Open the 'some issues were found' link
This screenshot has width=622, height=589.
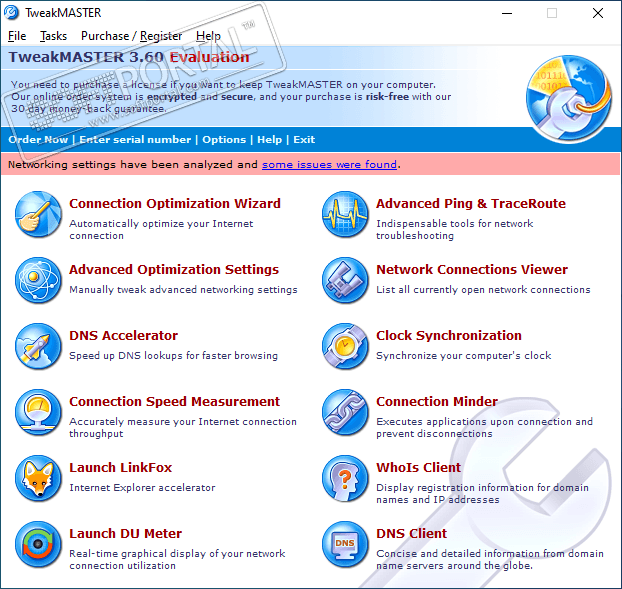pos(329,165)
